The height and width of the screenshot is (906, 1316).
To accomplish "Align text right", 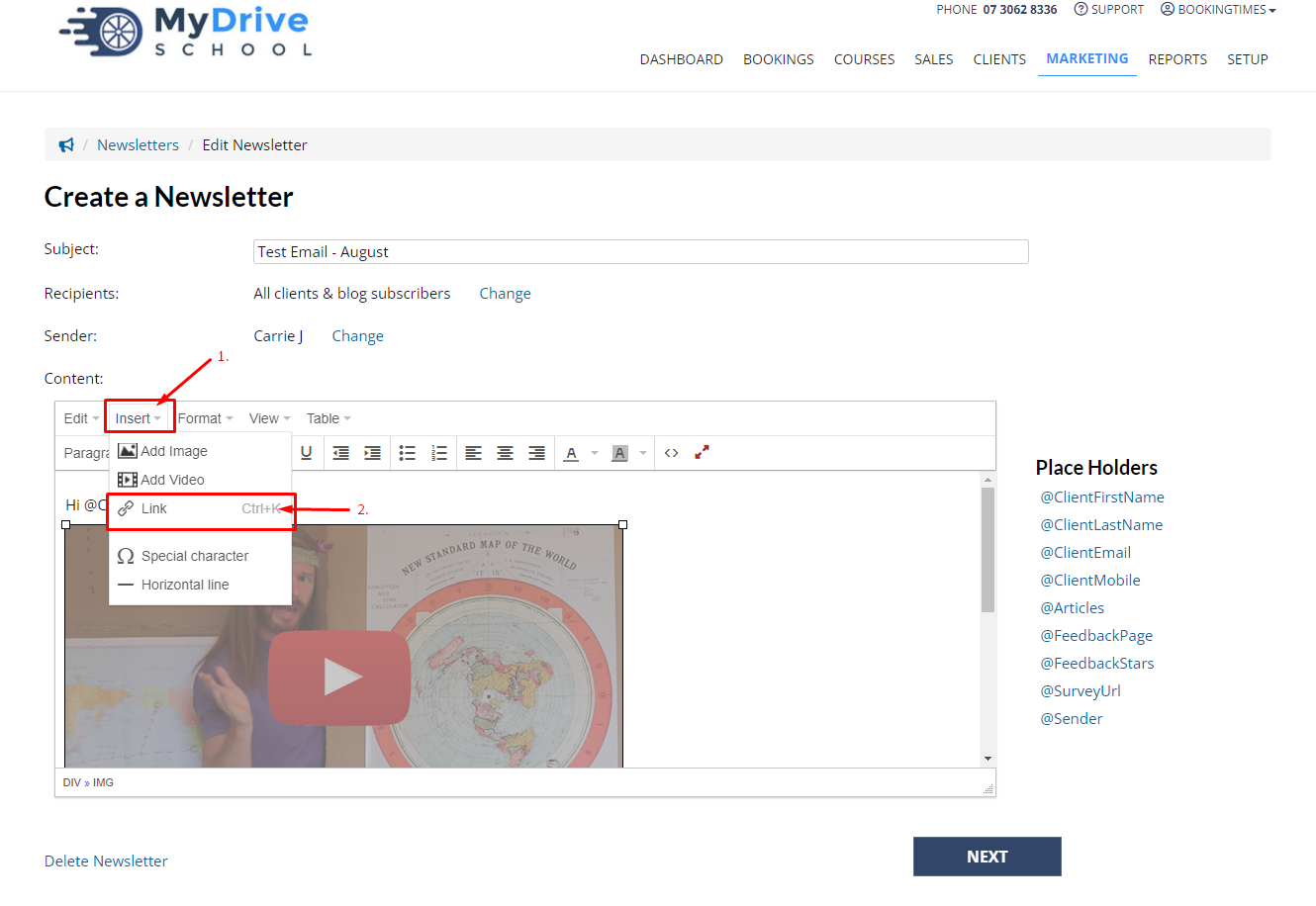I will [x=536, y=453].
